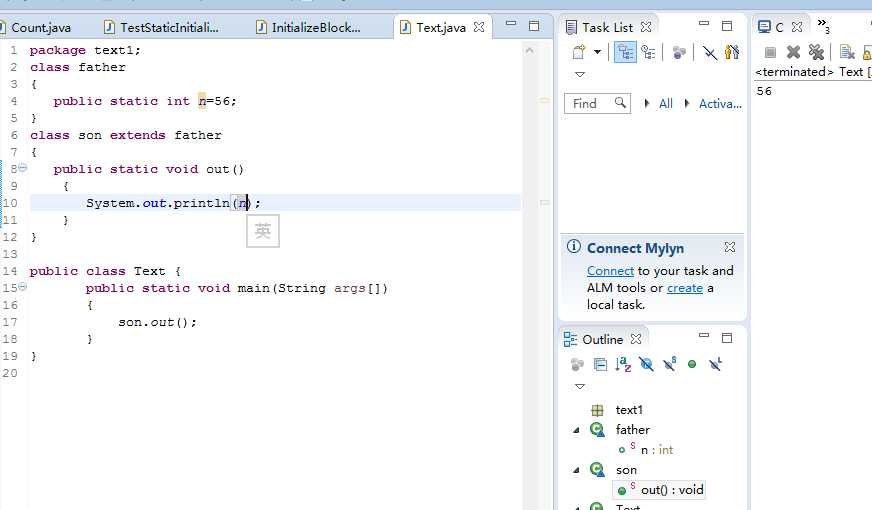Close the Task List view tab

[x=646, y=27]
